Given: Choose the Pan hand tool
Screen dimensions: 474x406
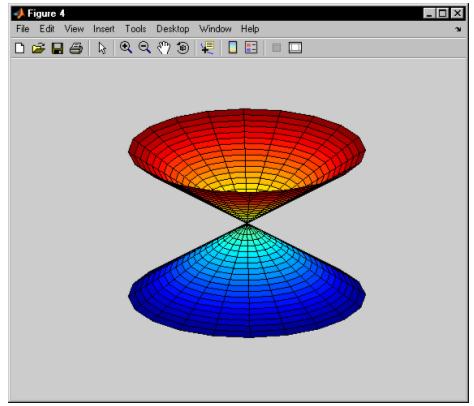Looking at the screenshot, I should click(164, 48).
